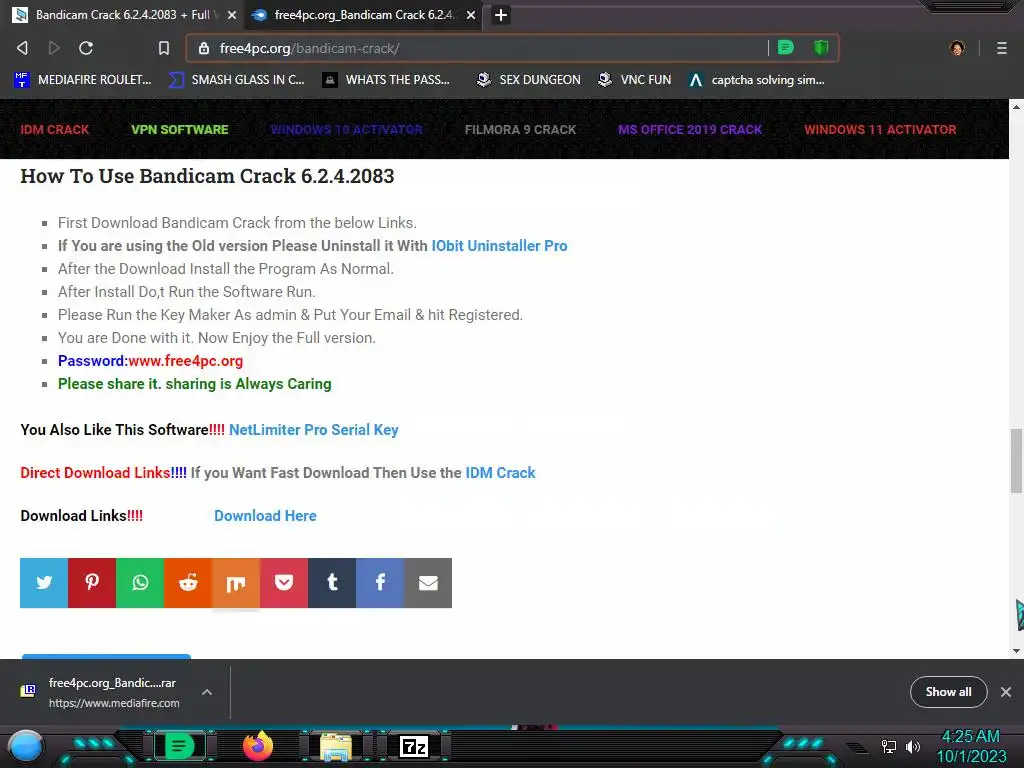This screenshot has width=1024, height=768.
Task: Open the green chat app in taskbar
Action: click(x=180, y=746)
